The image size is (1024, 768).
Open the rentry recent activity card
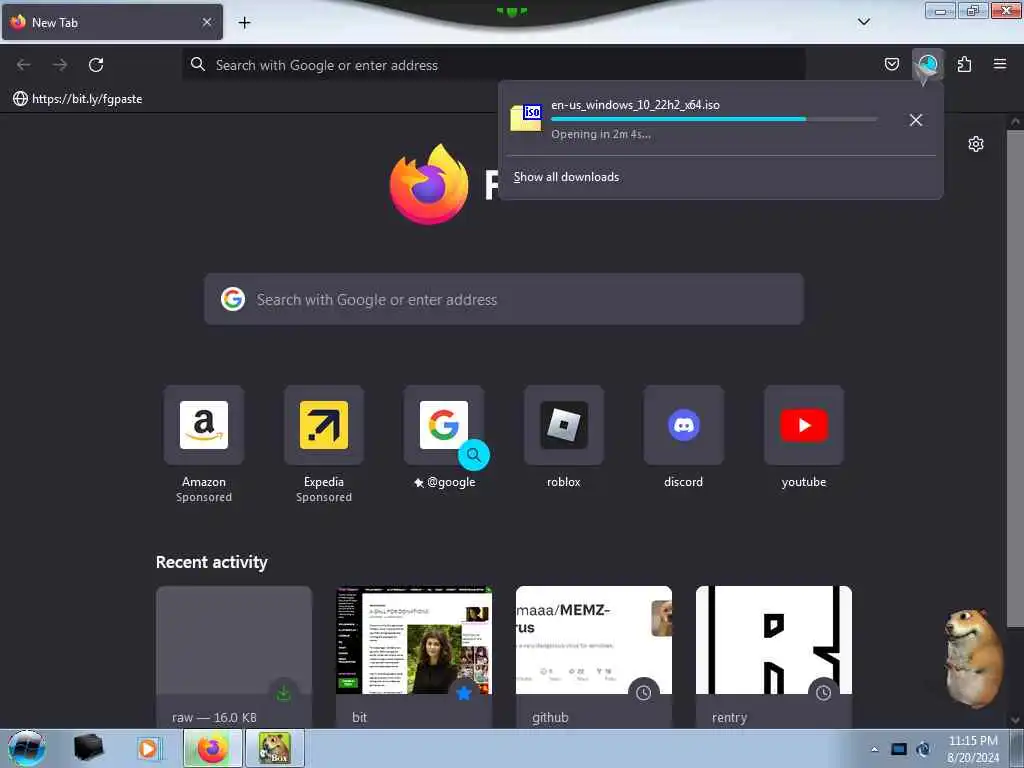774,657
